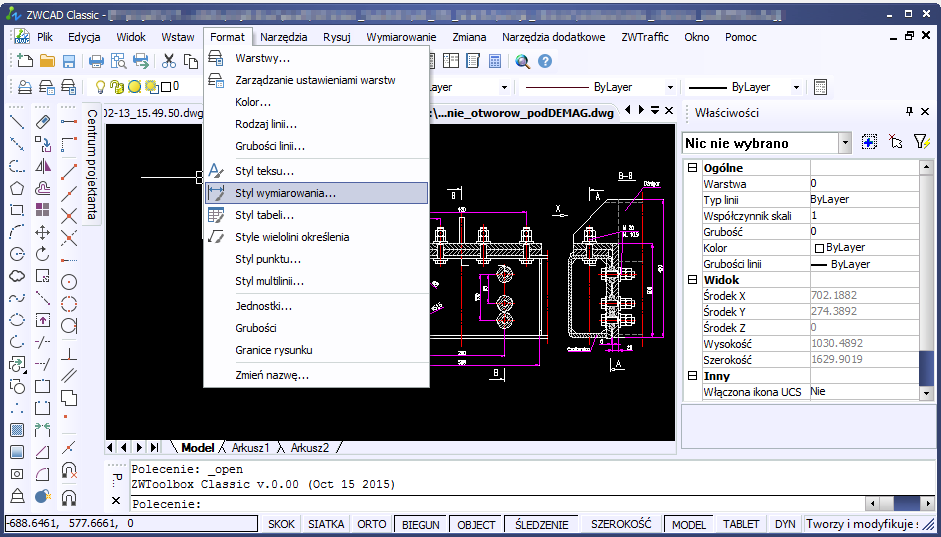941x537 pixels.
Task: Choose the Move tool (four-arrow icon)
Action: click(x=43, y=232)
